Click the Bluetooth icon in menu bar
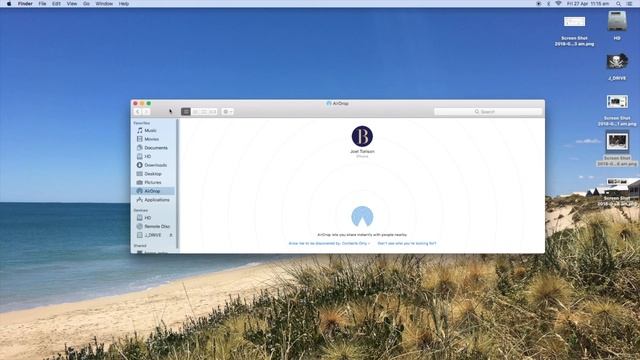The height and width of the screenshot is (360, 640). point(548,4)
